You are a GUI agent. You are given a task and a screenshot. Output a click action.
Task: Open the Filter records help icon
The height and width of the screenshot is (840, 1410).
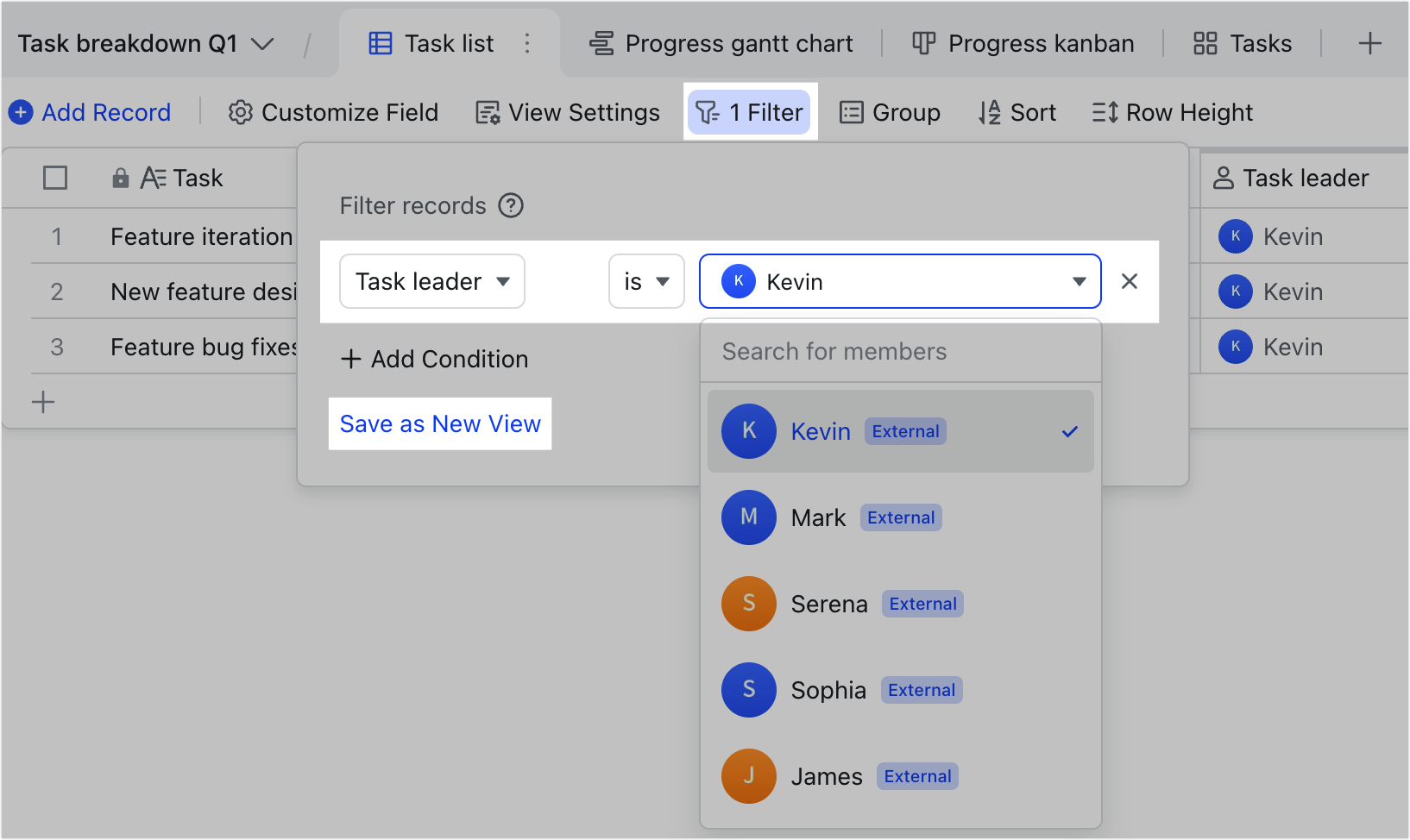click(512, 205)
